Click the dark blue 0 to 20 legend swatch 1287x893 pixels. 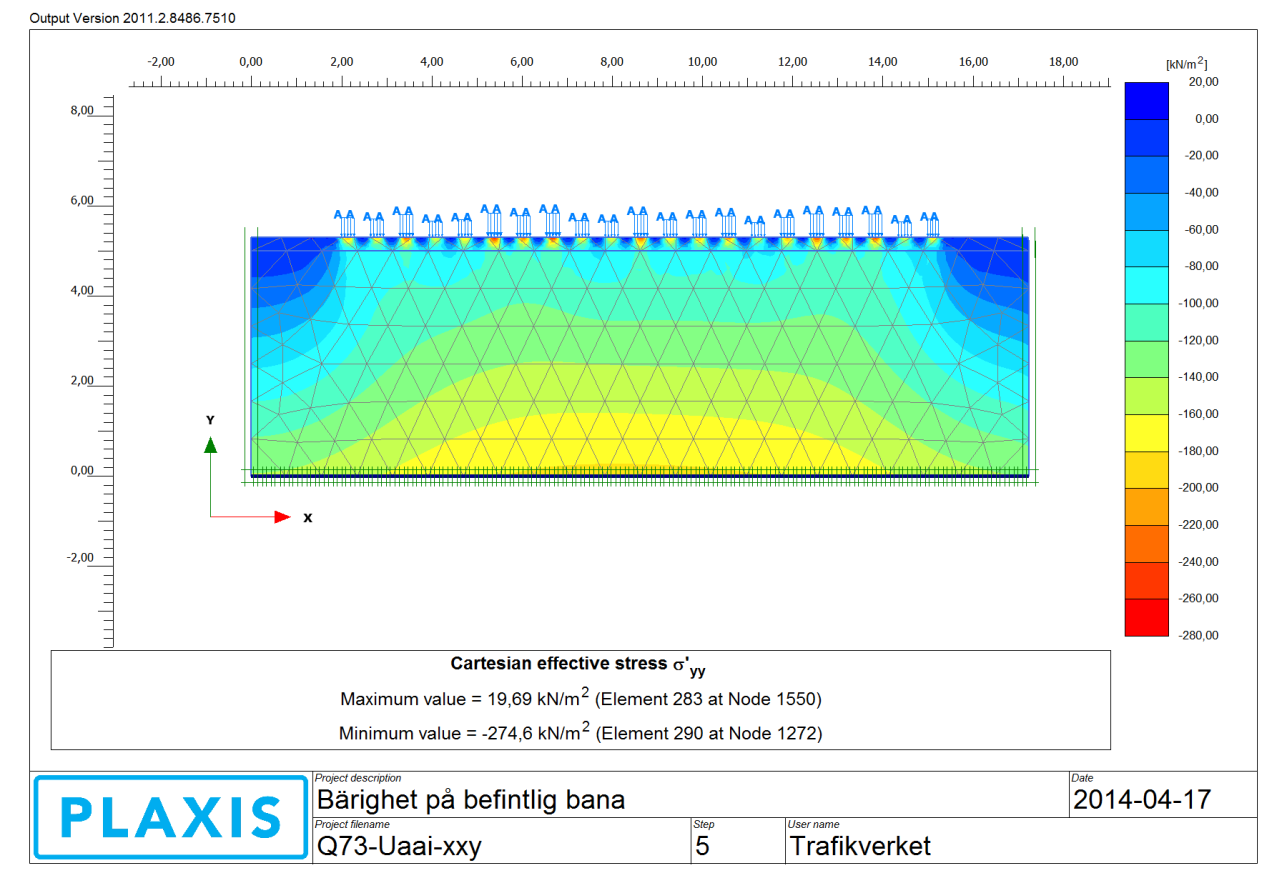tap(1145, 100)
